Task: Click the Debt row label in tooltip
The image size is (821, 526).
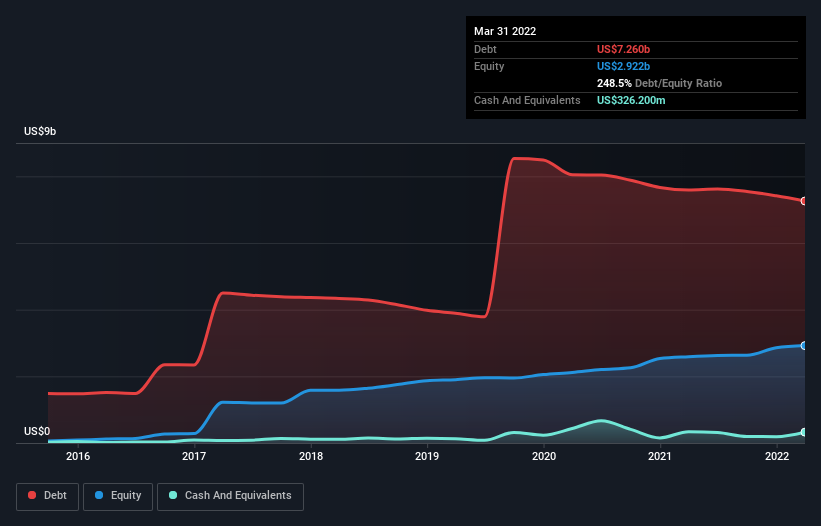Action: [485, 49]
